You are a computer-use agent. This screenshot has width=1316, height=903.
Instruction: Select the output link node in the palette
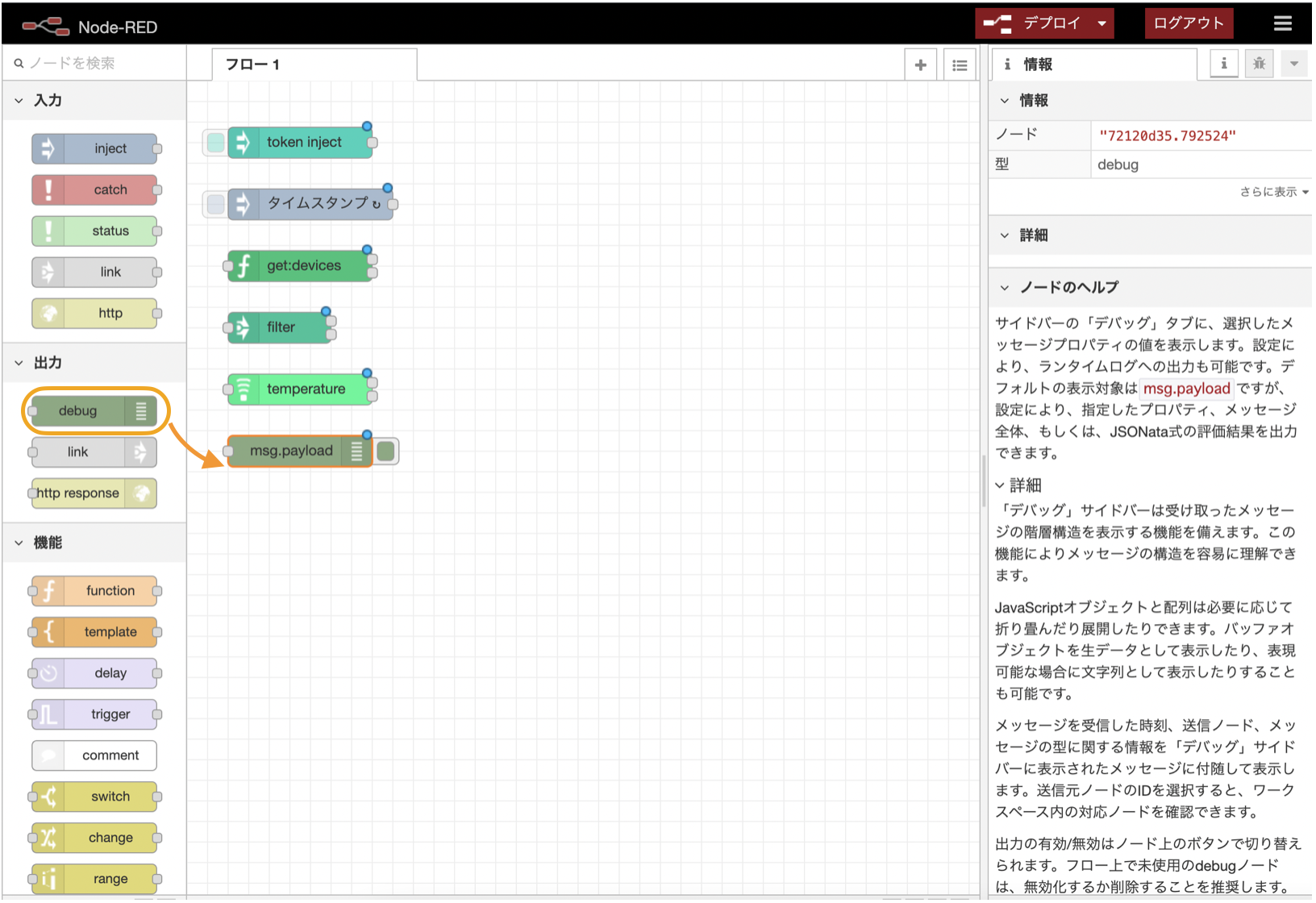pos(94,451)
